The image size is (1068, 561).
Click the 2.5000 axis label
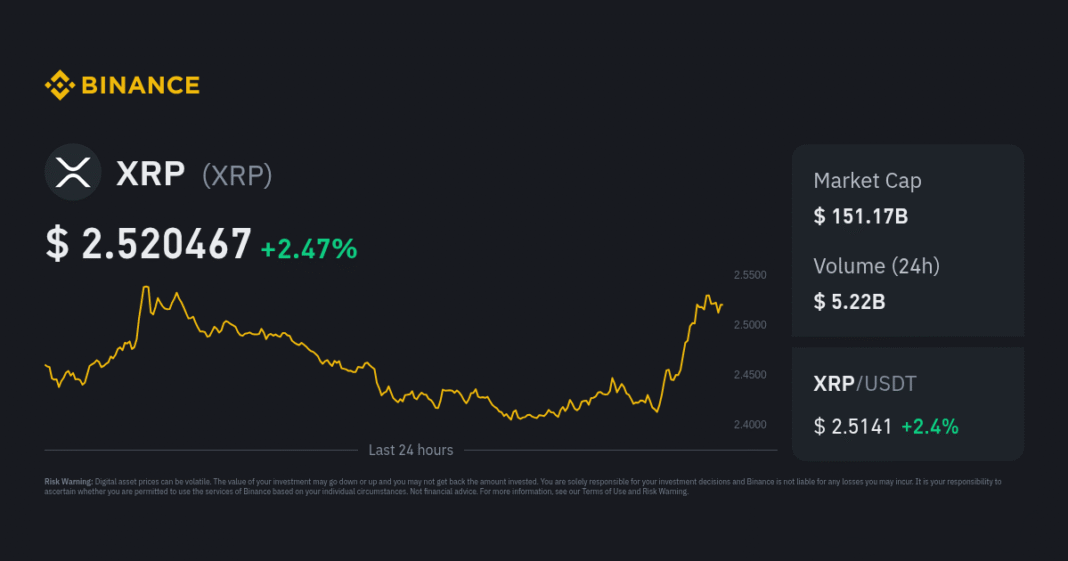click(x=750, y=325)
